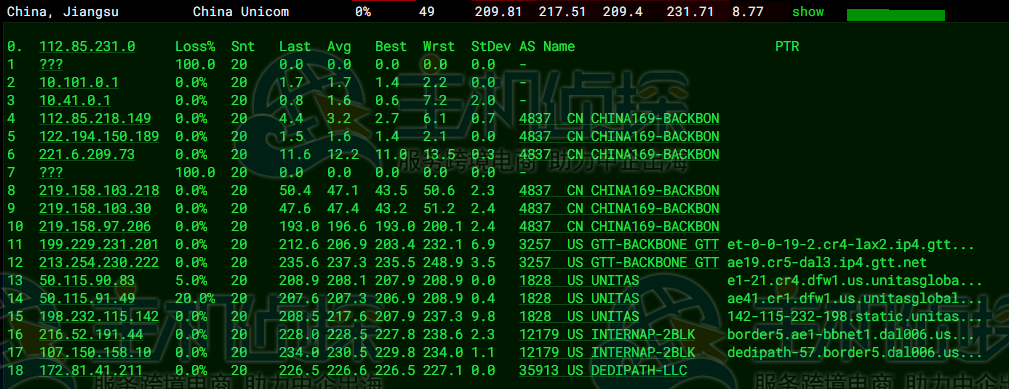1009x389 pixels.
Task: Select hop 10 IP 219.158.97.206
Action: pos(95,226)
